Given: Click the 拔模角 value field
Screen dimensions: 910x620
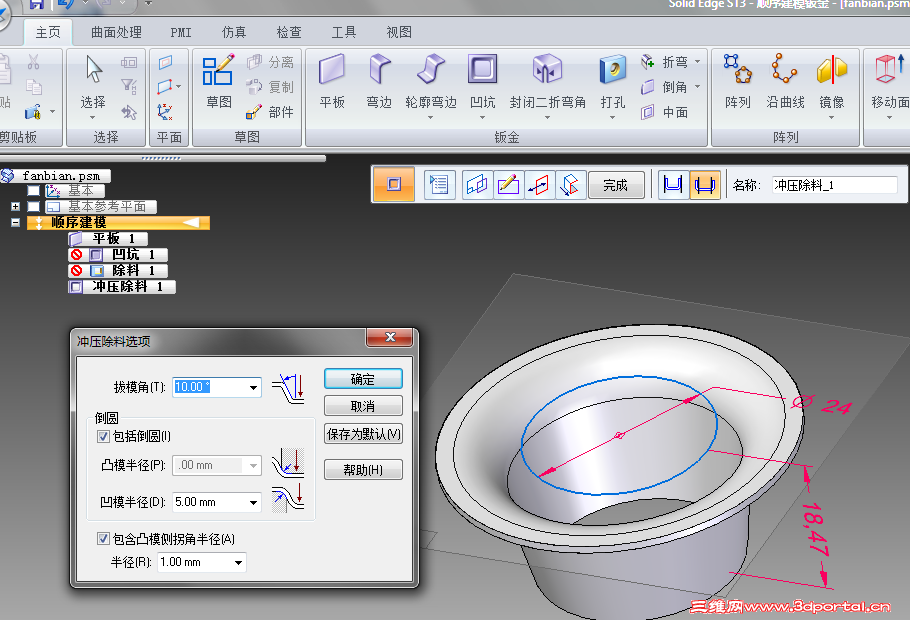Looking at the screenshot, I should pyautogui.click(x=210, y=387).
